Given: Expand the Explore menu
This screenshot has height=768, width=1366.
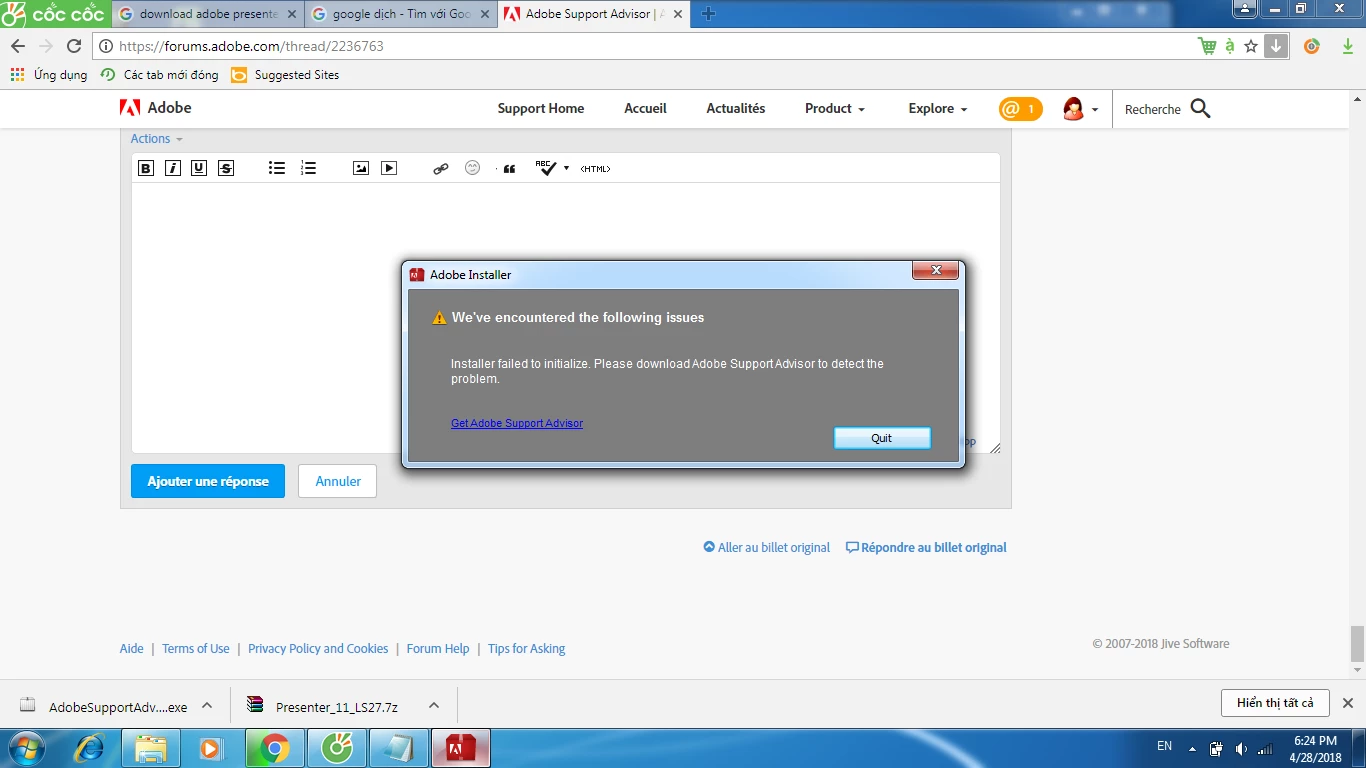Looking at the screenshot, I should (938, 108).
